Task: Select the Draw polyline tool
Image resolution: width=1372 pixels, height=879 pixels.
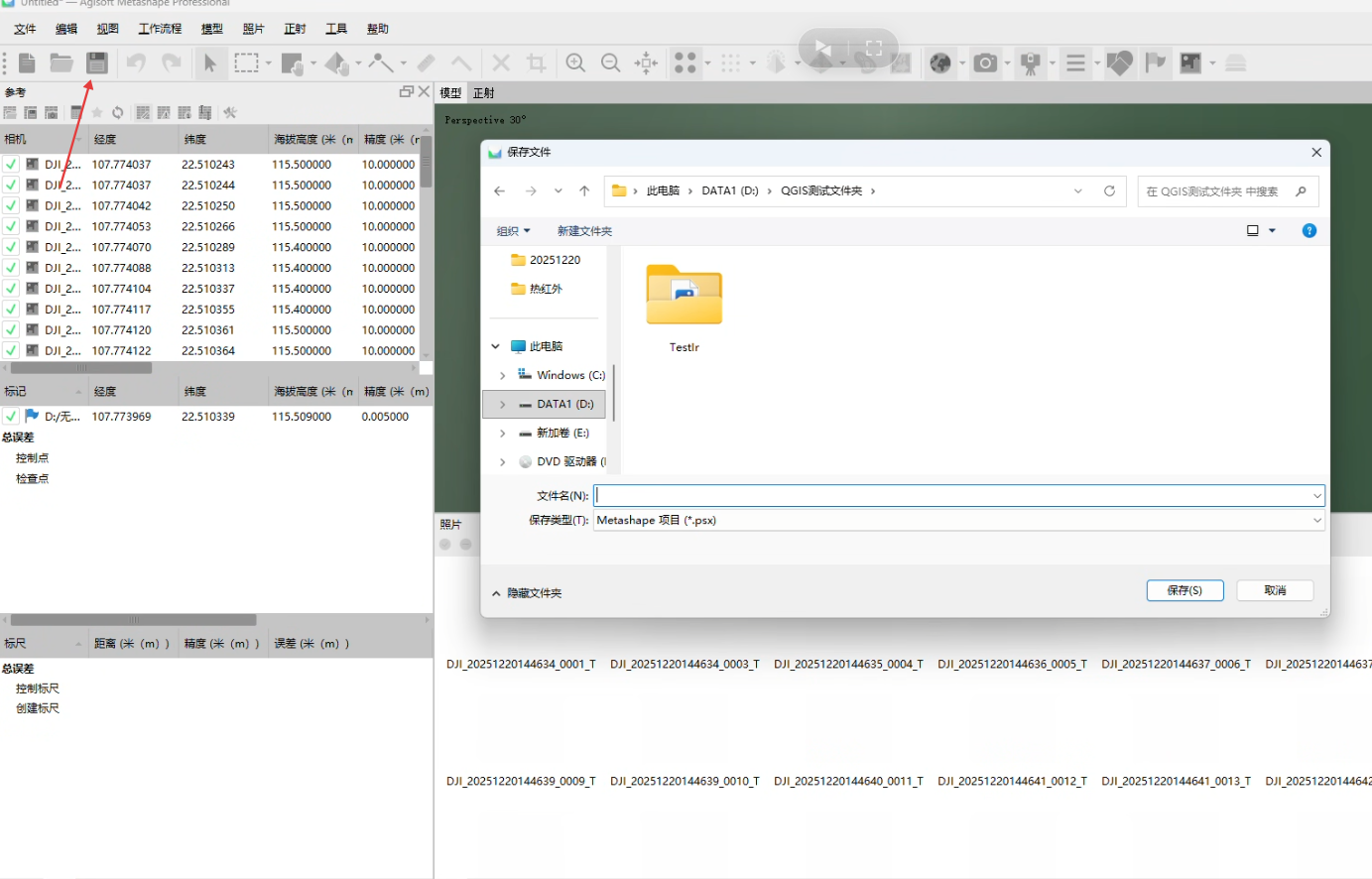Action: coord(381,63)
